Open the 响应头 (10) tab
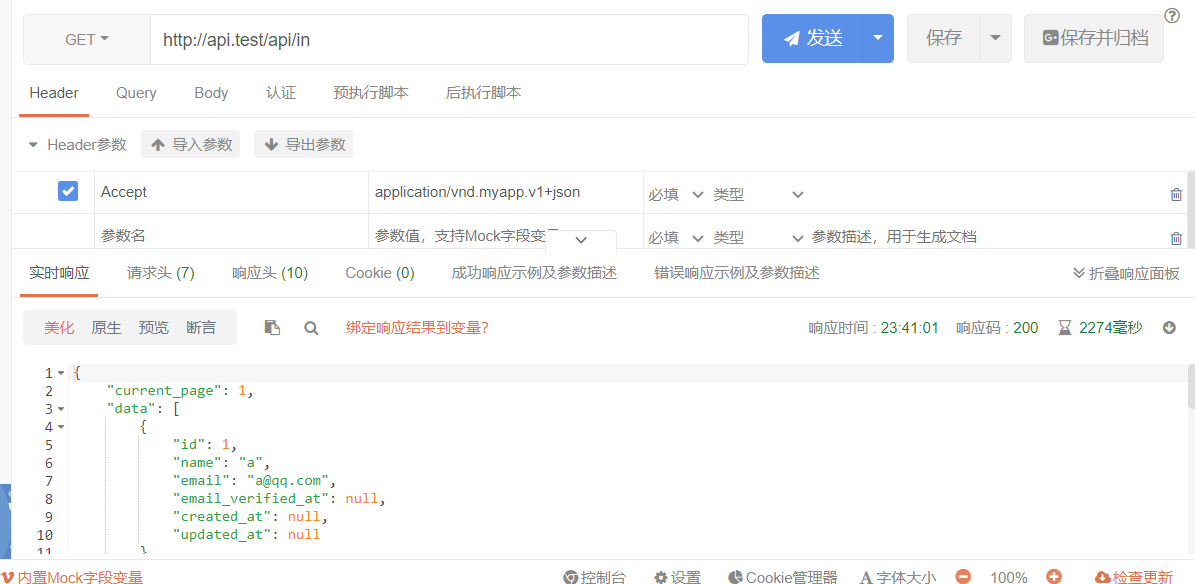Image resolution: width=1195 pixels, height=584 pixels. 270,273
